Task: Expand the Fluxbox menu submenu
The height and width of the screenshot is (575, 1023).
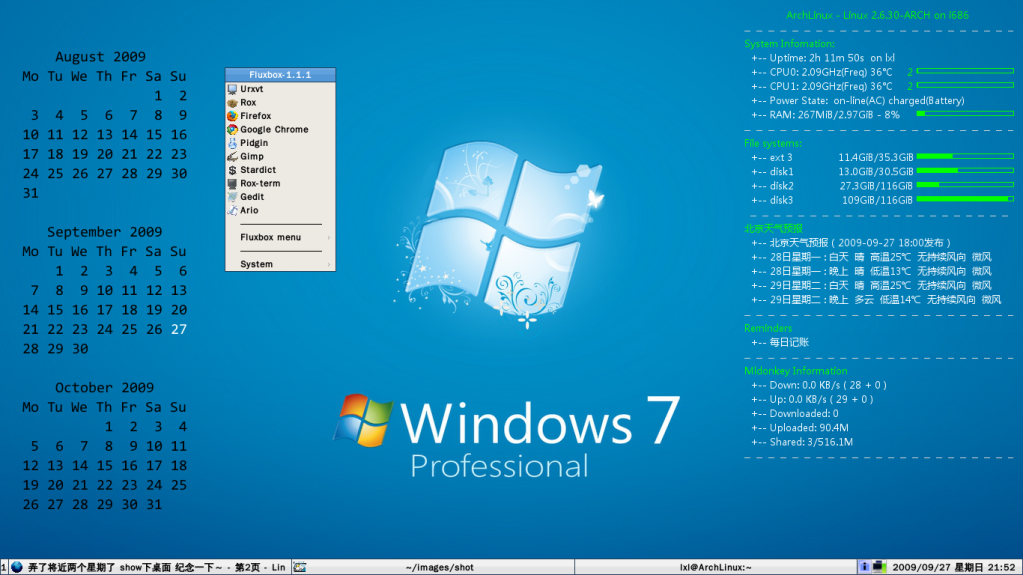Action: click(281, 238)
